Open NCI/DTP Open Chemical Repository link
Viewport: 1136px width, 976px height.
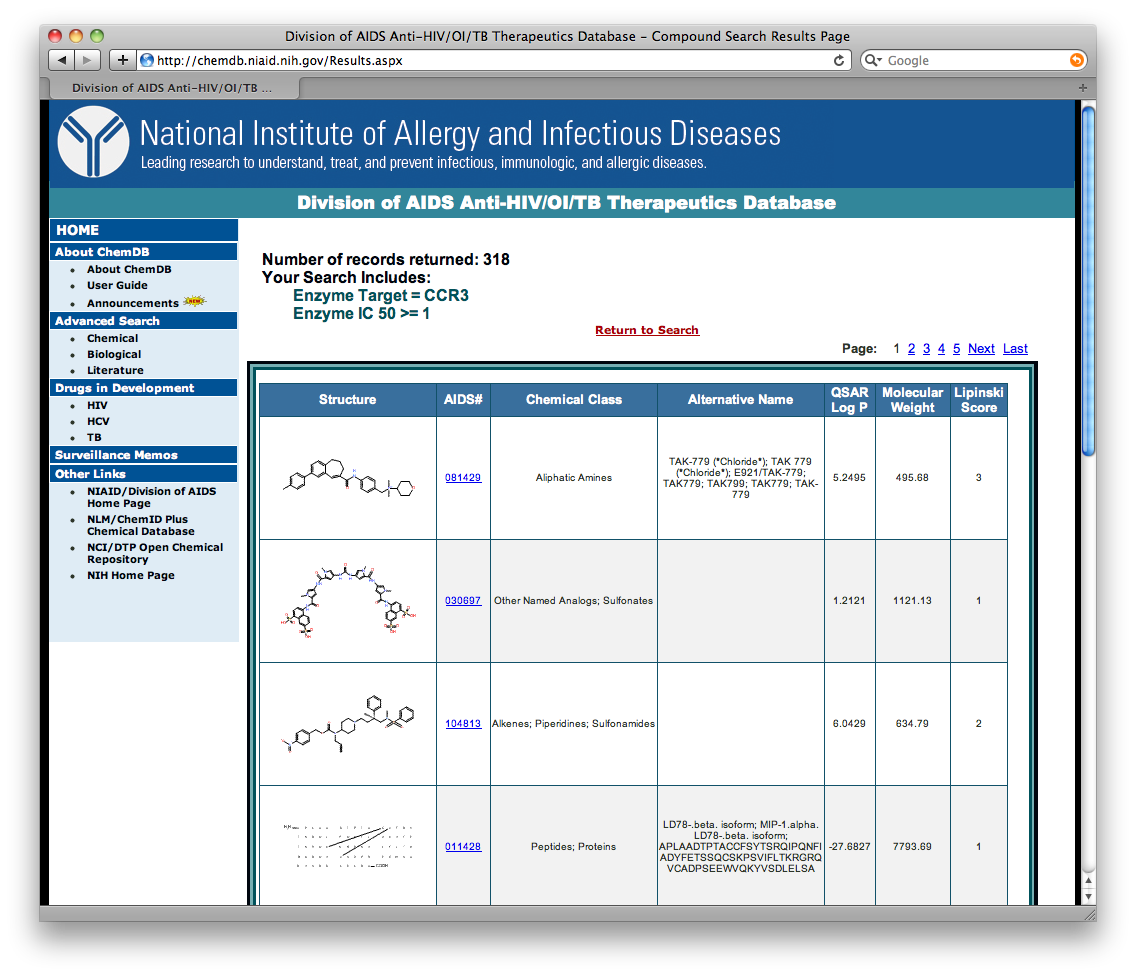155,554
